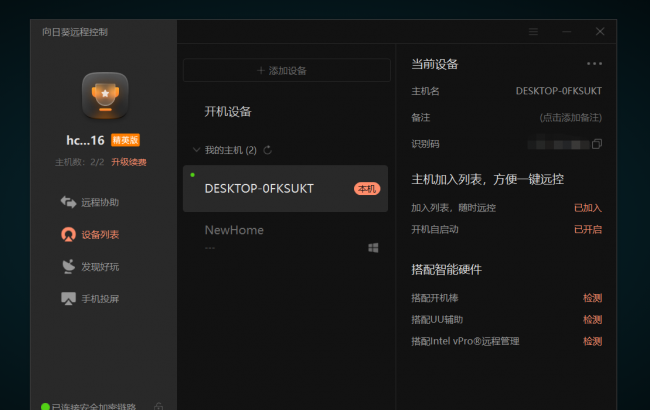Click 检测 for Intel vPro远程管理
The image size is (650, 410).
(592, 341)
